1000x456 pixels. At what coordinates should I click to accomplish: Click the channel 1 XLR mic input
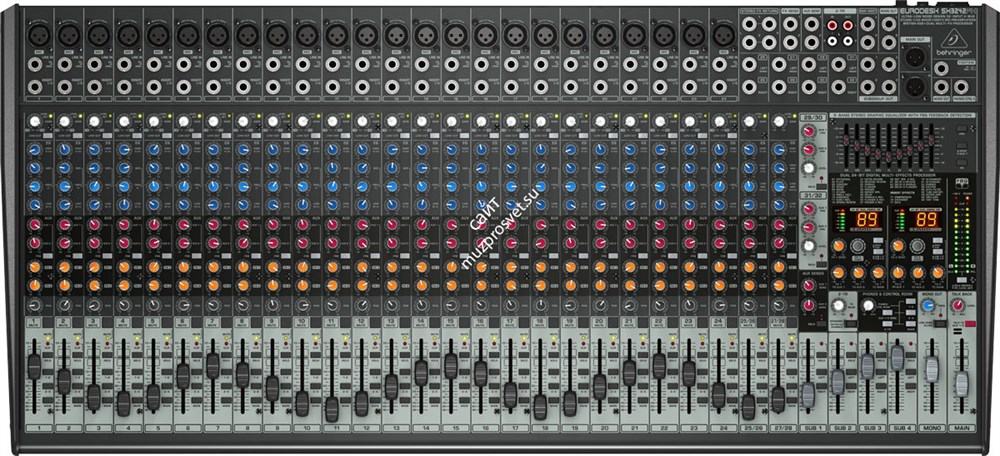click(x=37, y=35)
